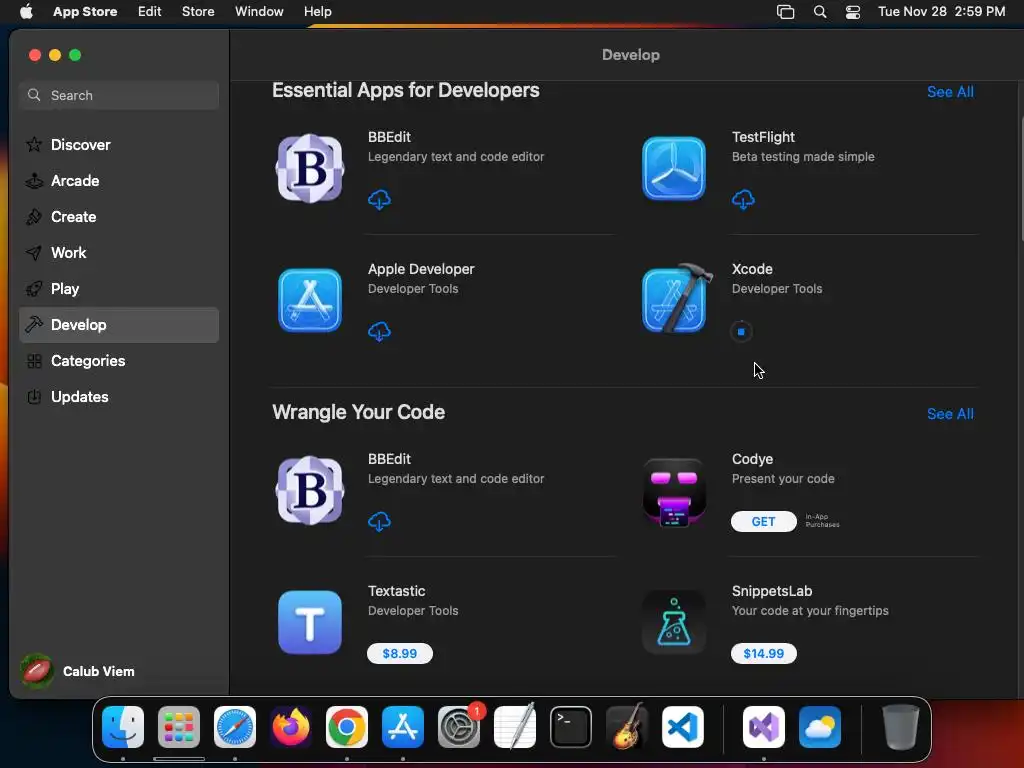Open the TestFlight title text
The height and width of the screenshot is (768, 1024).
tap(763, 137)
